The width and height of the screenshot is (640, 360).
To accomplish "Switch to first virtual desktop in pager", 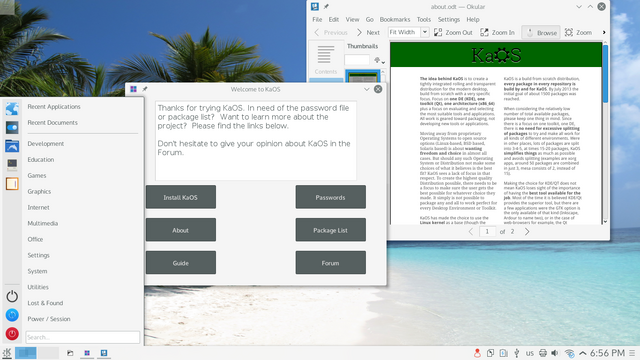I will (x=26, y=353).
